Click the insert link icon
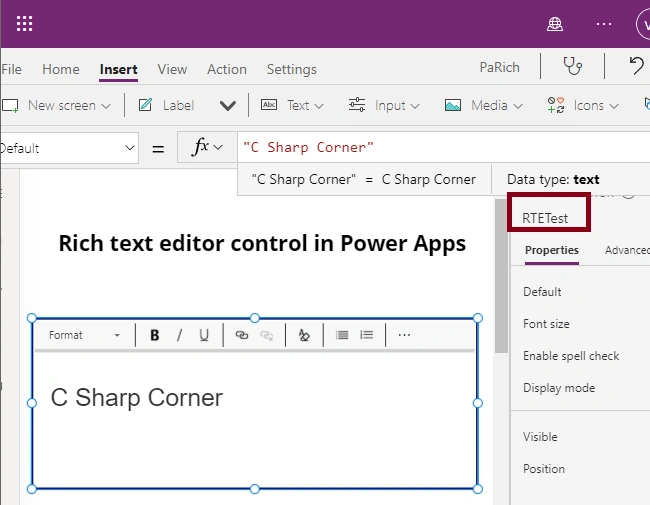Viewport: 650px width, 505px height. (x=242, y=335)
